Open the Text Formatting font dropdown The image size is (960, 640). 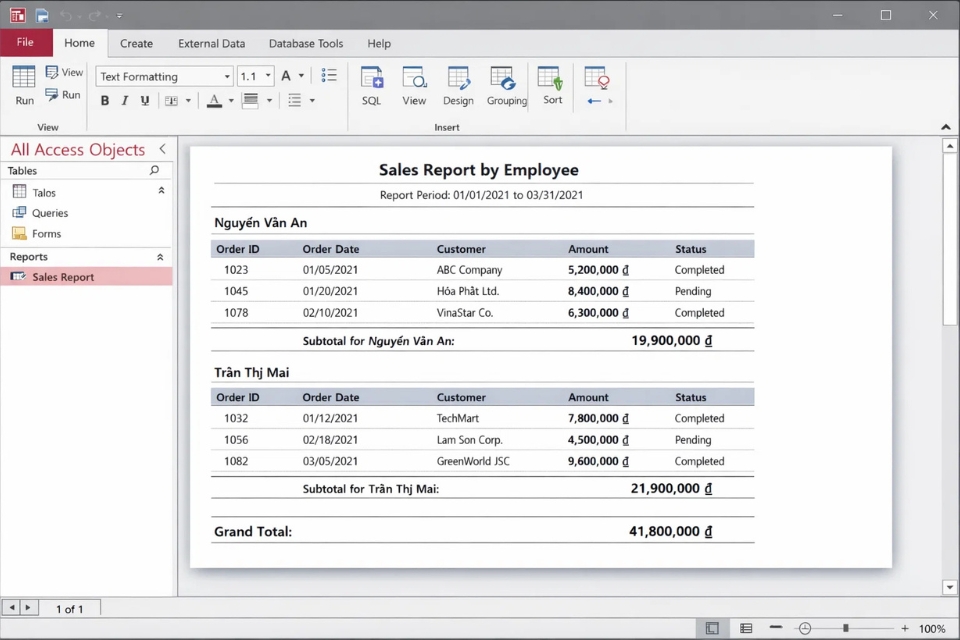pos(165,76)
